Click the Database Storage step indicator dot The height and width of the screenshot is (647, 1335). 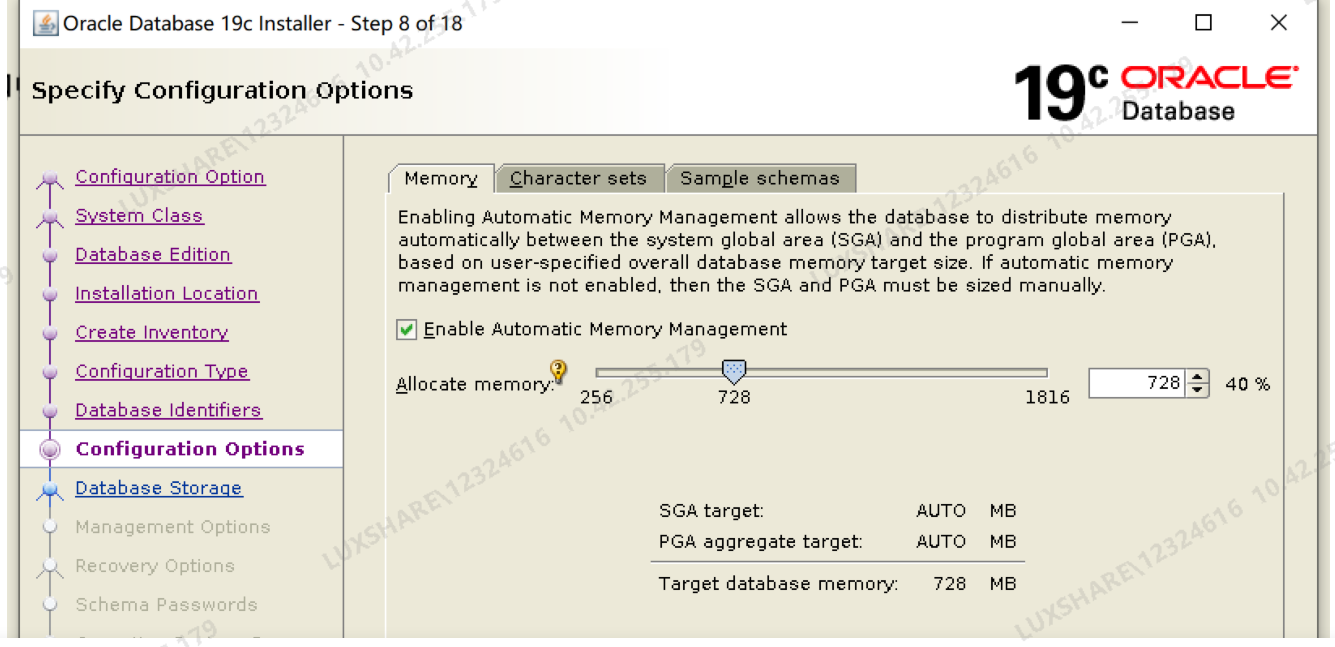point(51,488)
